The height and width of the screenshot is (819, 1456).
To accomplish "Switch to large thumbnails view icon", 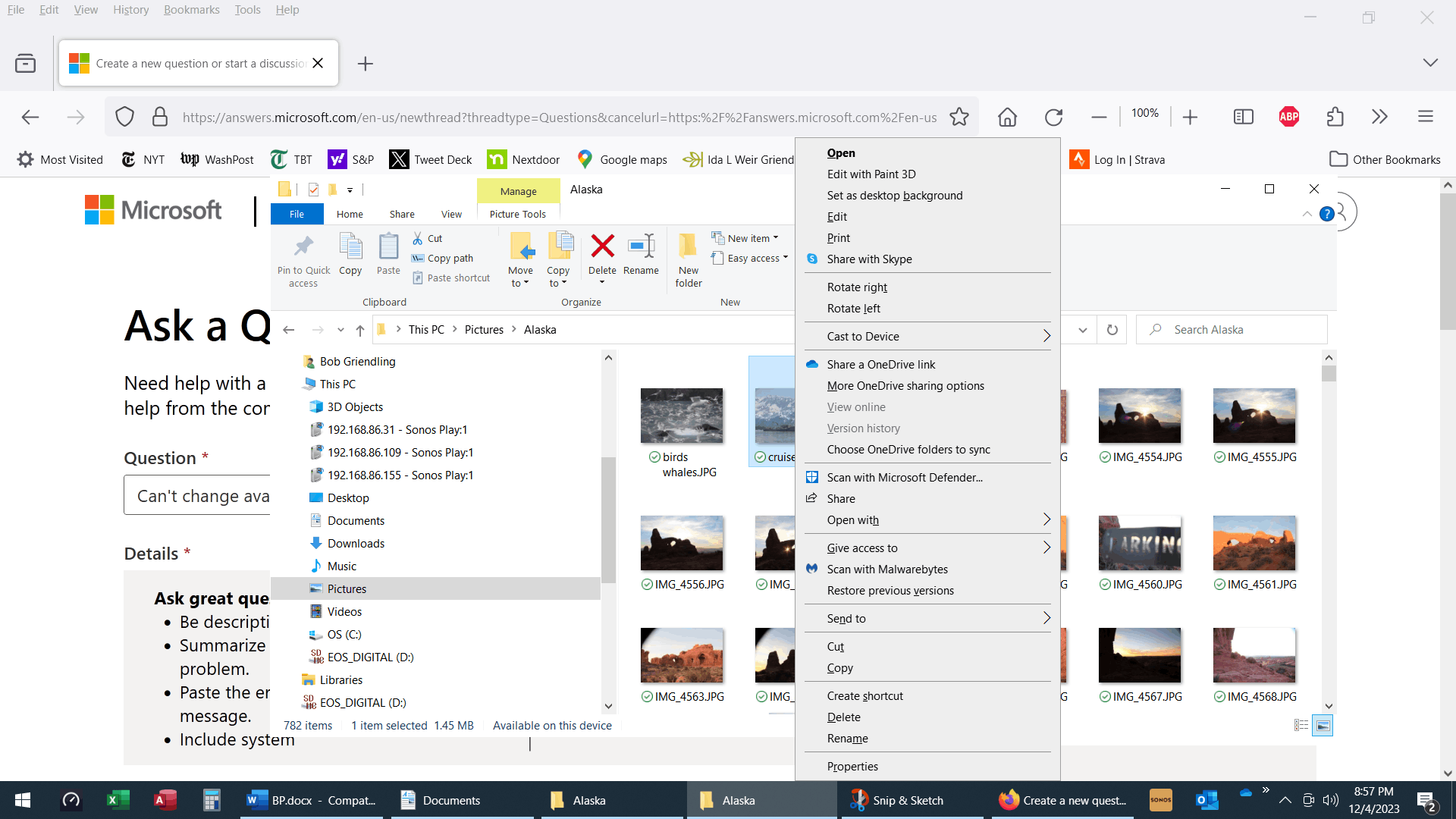I will point(1323,726).
